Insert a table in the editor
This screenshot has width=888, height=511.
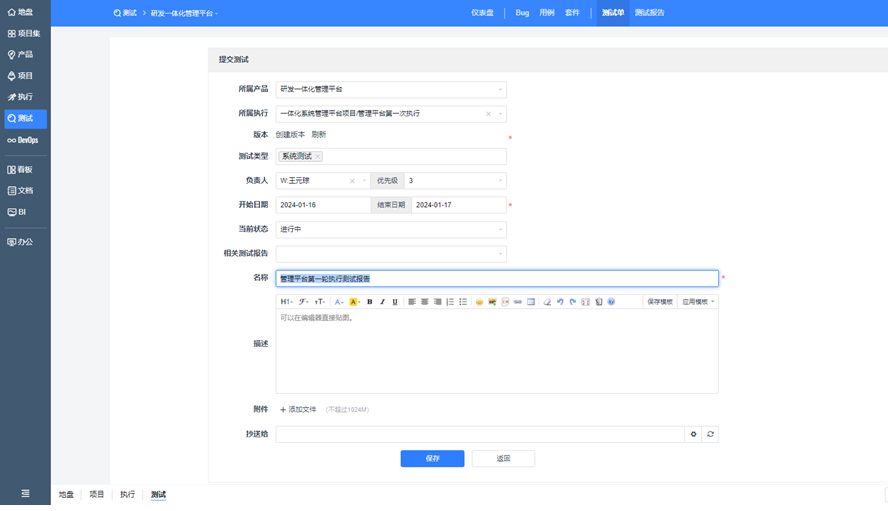tap(531, 302)
